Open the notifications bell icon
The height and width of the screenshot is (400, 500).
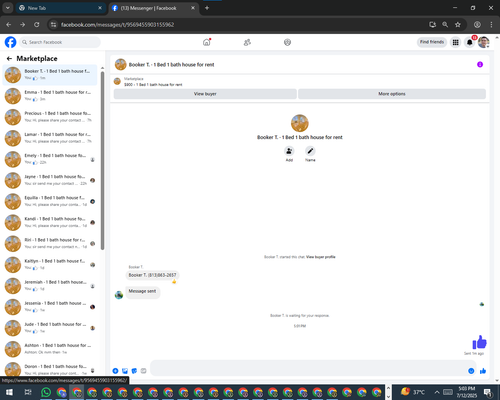pyautogui.click(x=469, y=42)
